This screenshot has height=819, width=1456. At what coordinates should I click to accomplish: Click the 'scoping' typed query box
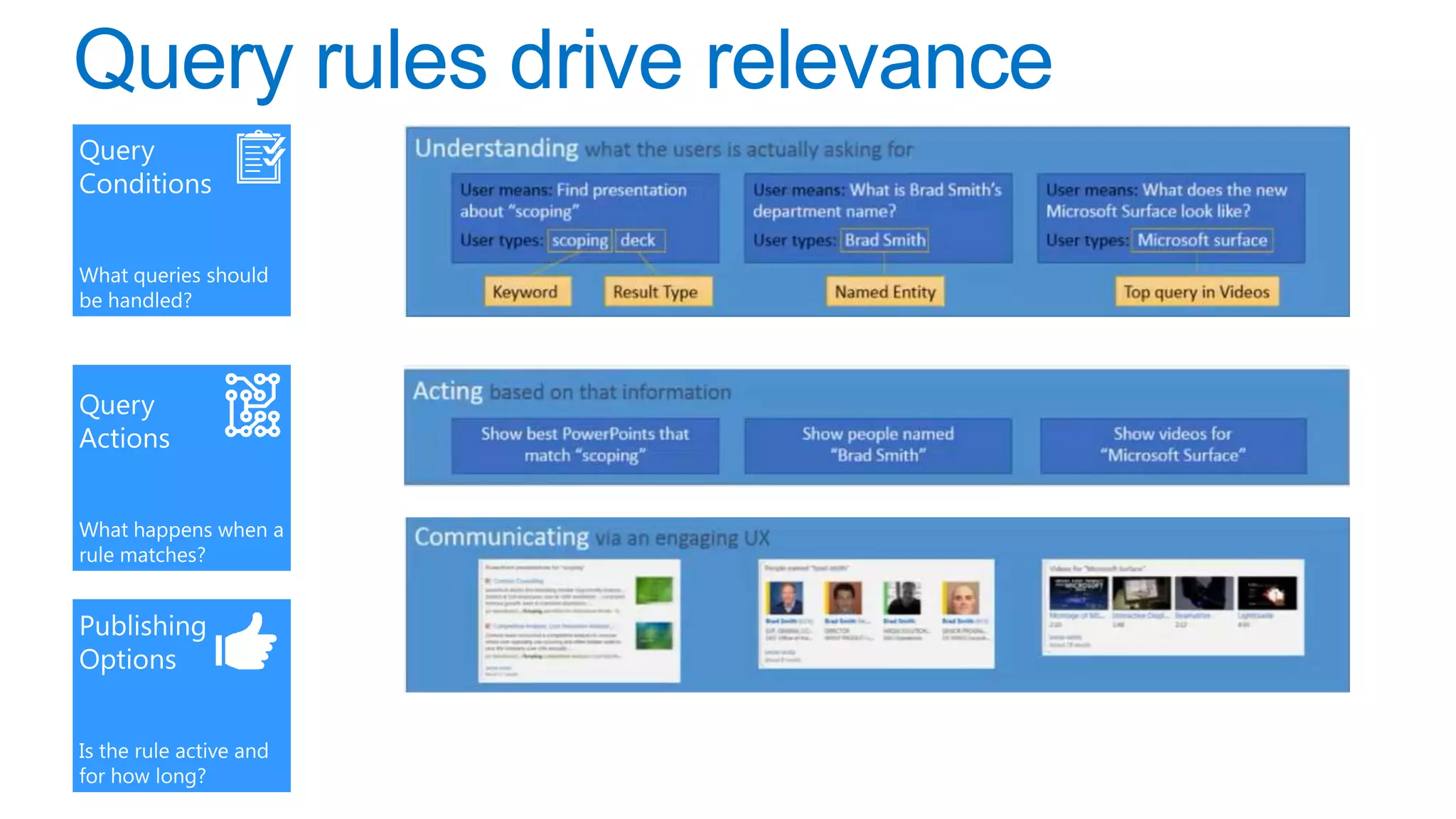(579, 241)
